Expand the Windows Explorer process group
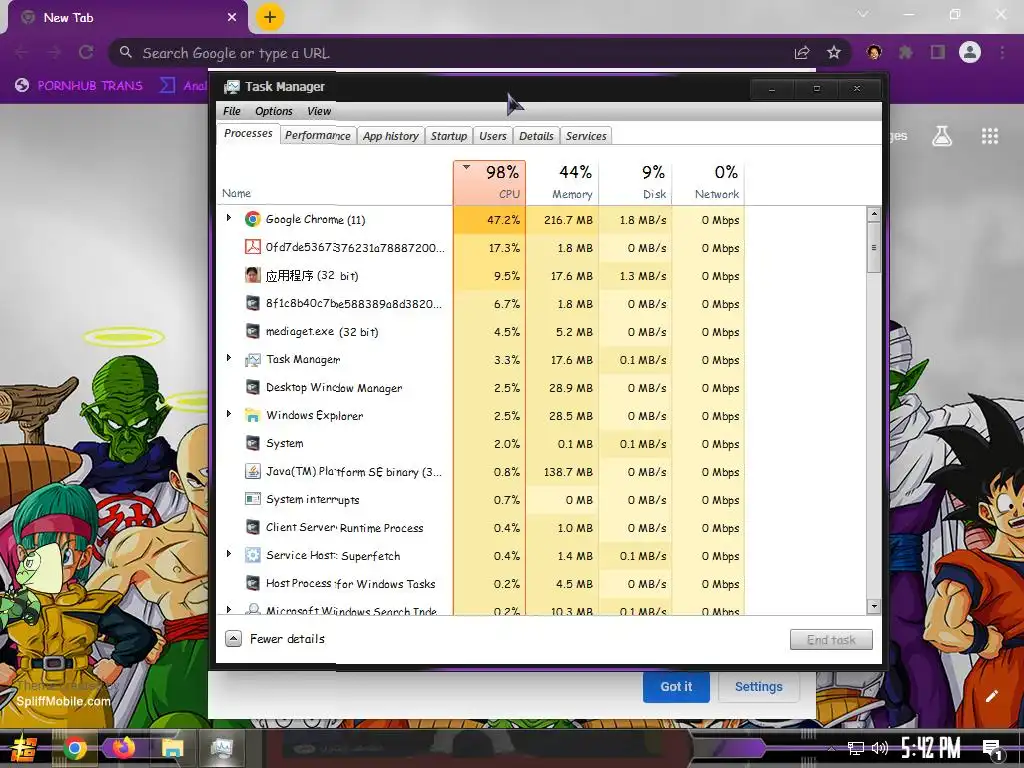Screen dimensions: 1024x768 229,413
